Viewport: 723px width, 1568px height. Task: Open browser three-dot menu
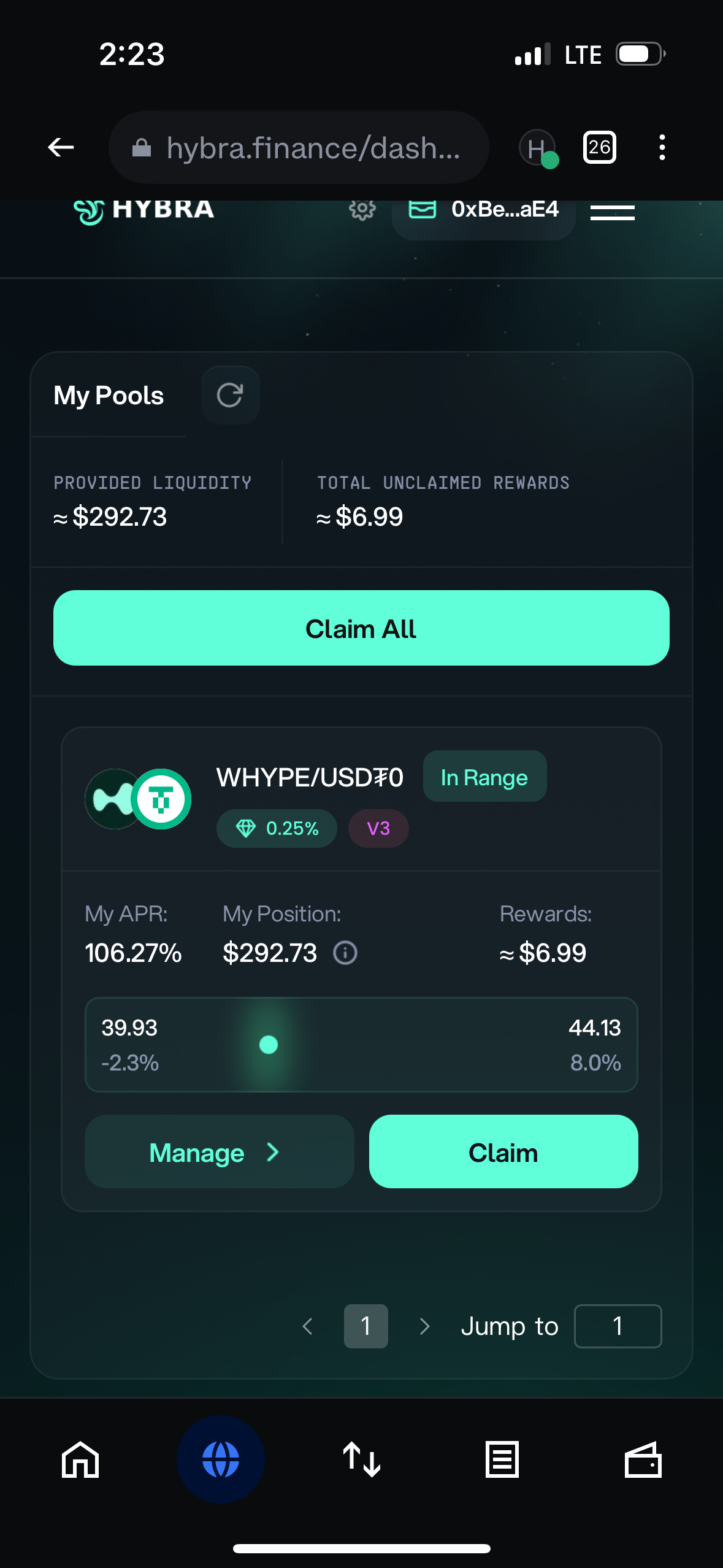(x=662, y=147)
